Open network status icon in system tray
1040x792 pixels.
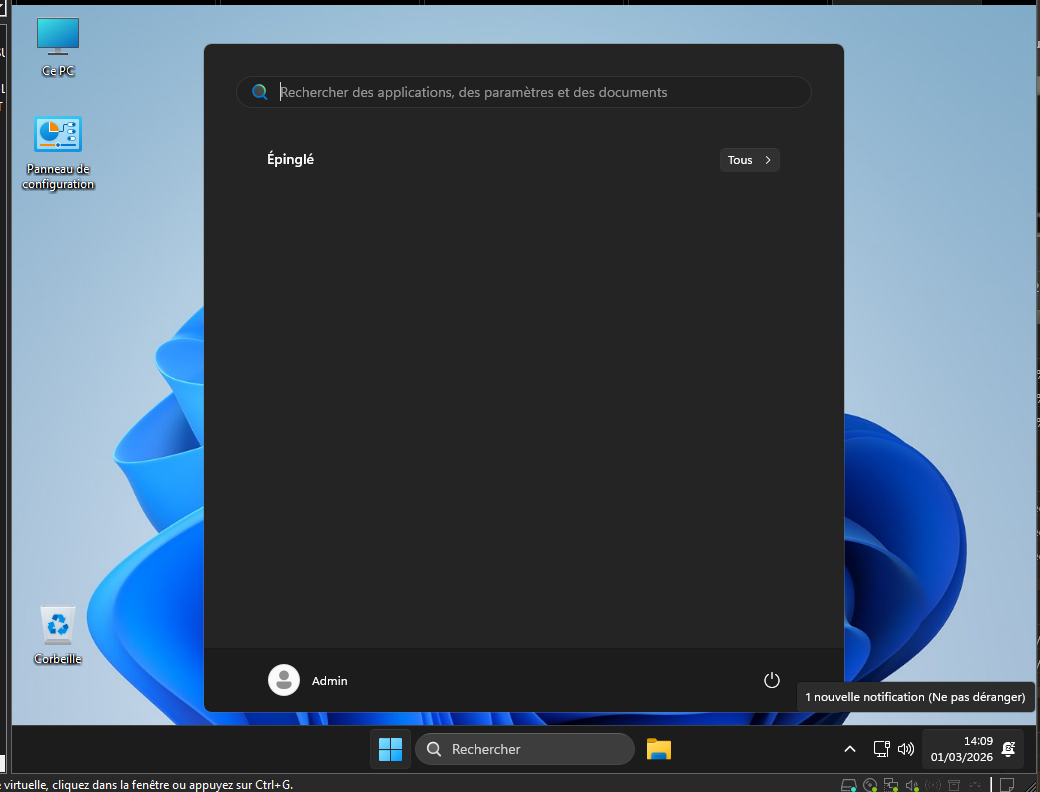[x=881, y=750]
